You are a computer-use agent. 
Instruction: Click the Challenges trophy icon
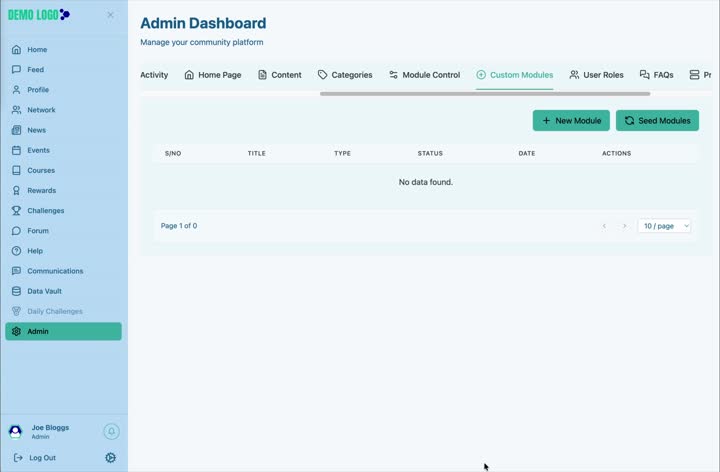(16, 211)
